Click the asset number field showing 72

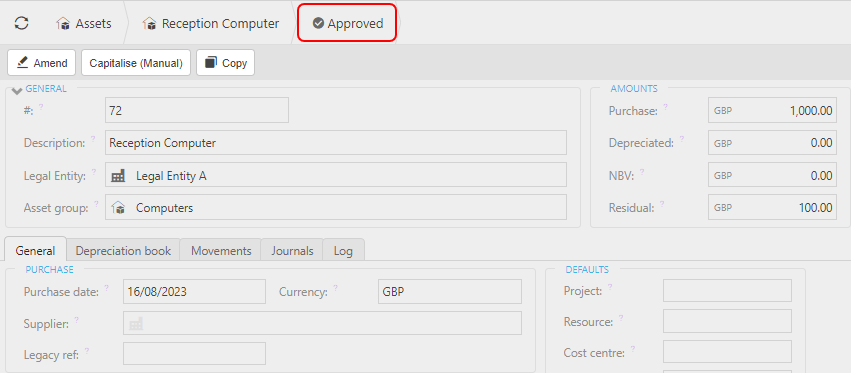click(196, 110)
